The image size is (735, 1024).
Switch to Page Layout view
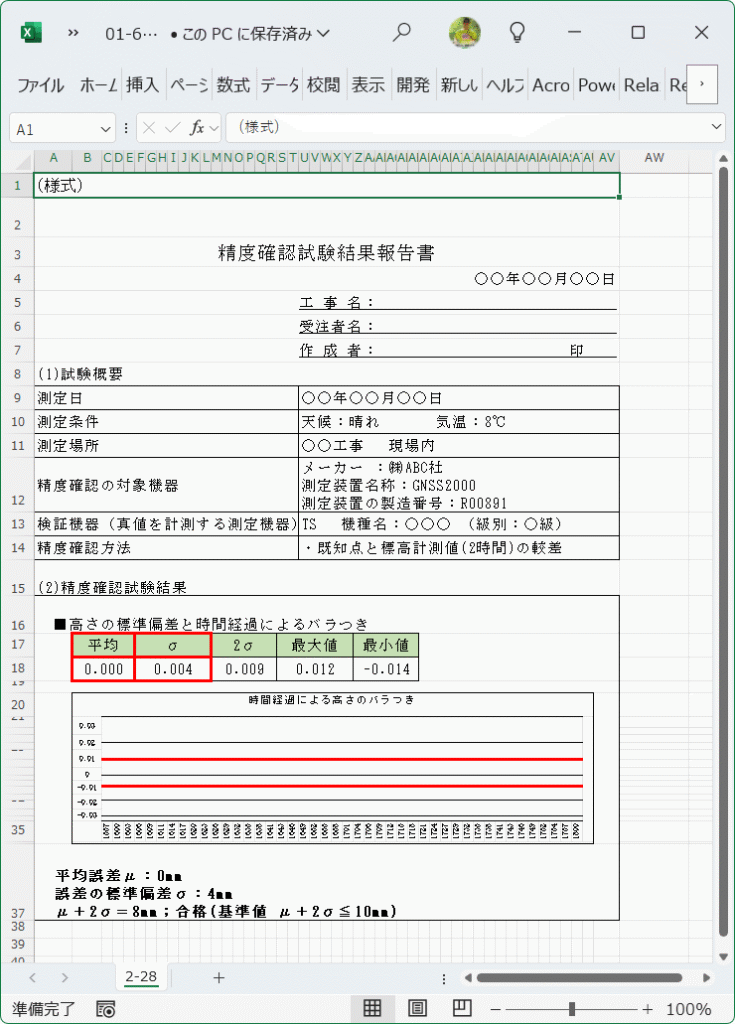click(x=417, y=1008)
